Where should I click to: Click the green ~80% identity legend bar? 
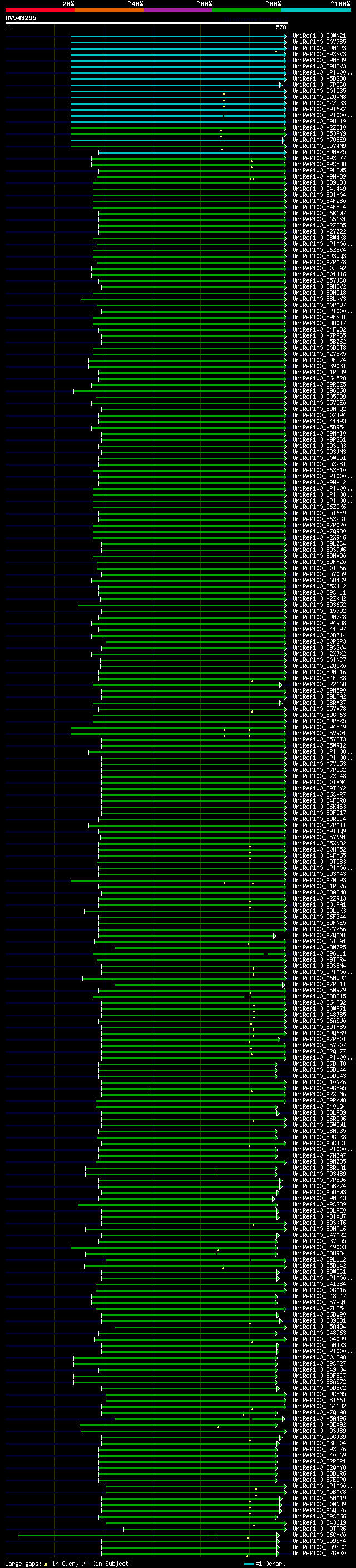pyautogui.click(x=247, y=11)
